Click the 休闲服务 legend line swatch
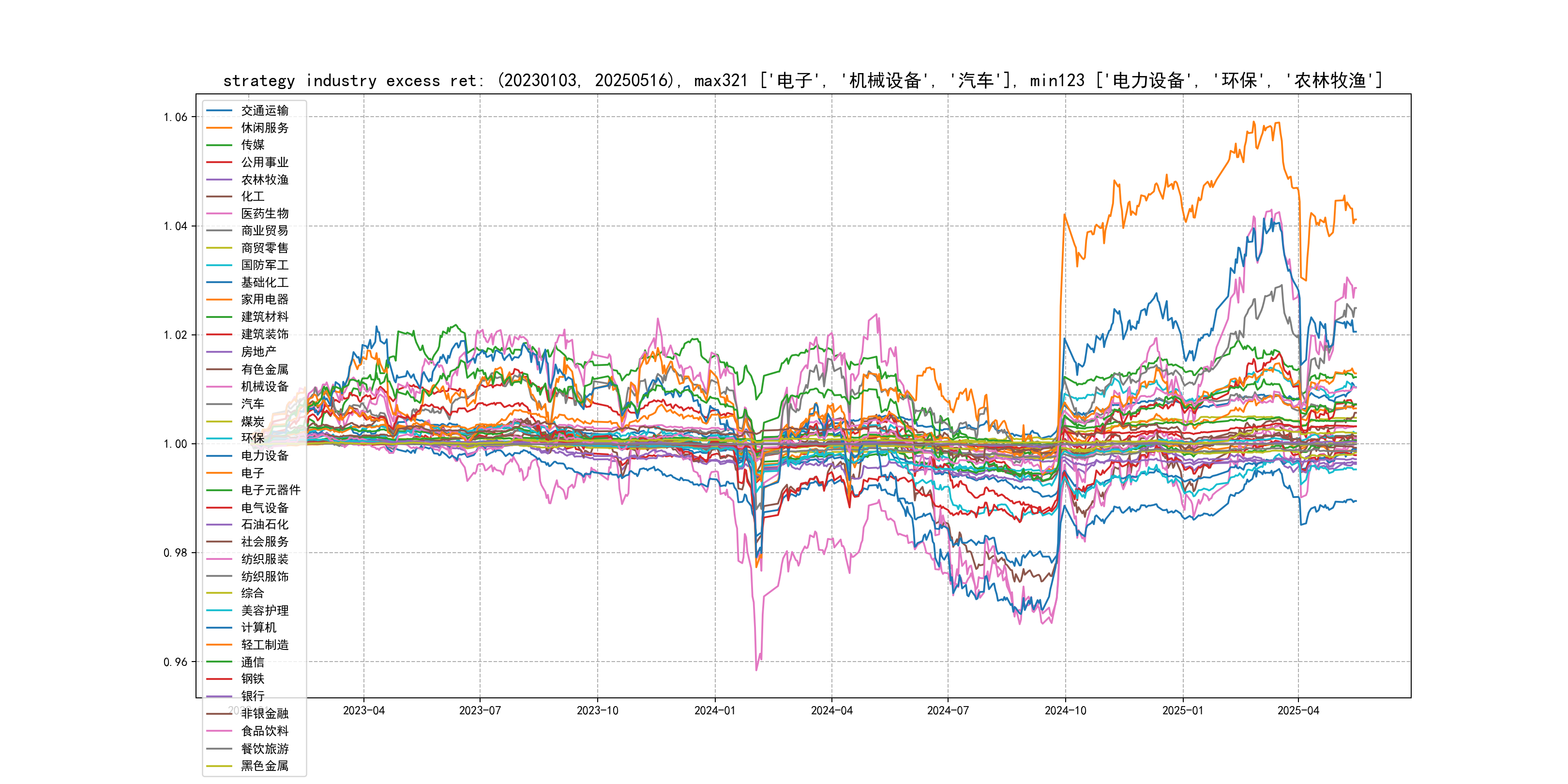Screen dimensions: 1568x784 219,128
